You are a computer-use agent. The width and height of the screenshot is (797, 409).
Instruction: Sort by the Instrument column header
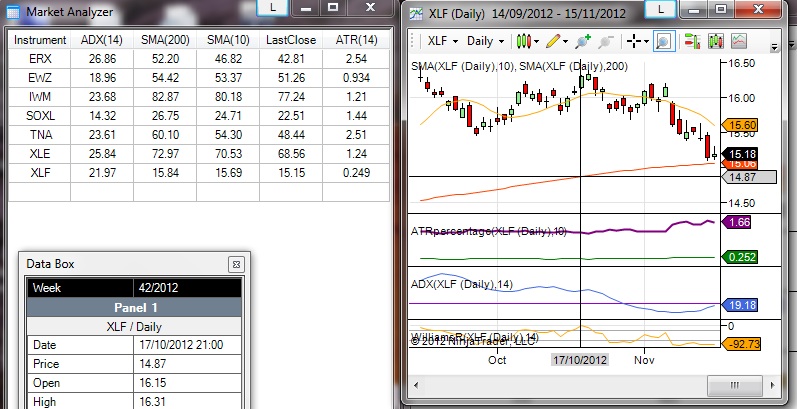pos(40,40)
